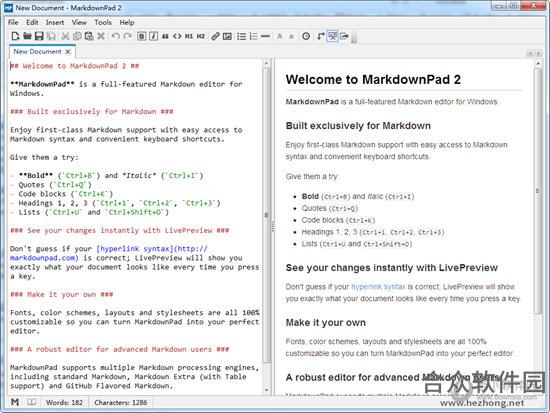Click the book icon in status bar
This screenshot has height=413, width=550.
(32, 402)
